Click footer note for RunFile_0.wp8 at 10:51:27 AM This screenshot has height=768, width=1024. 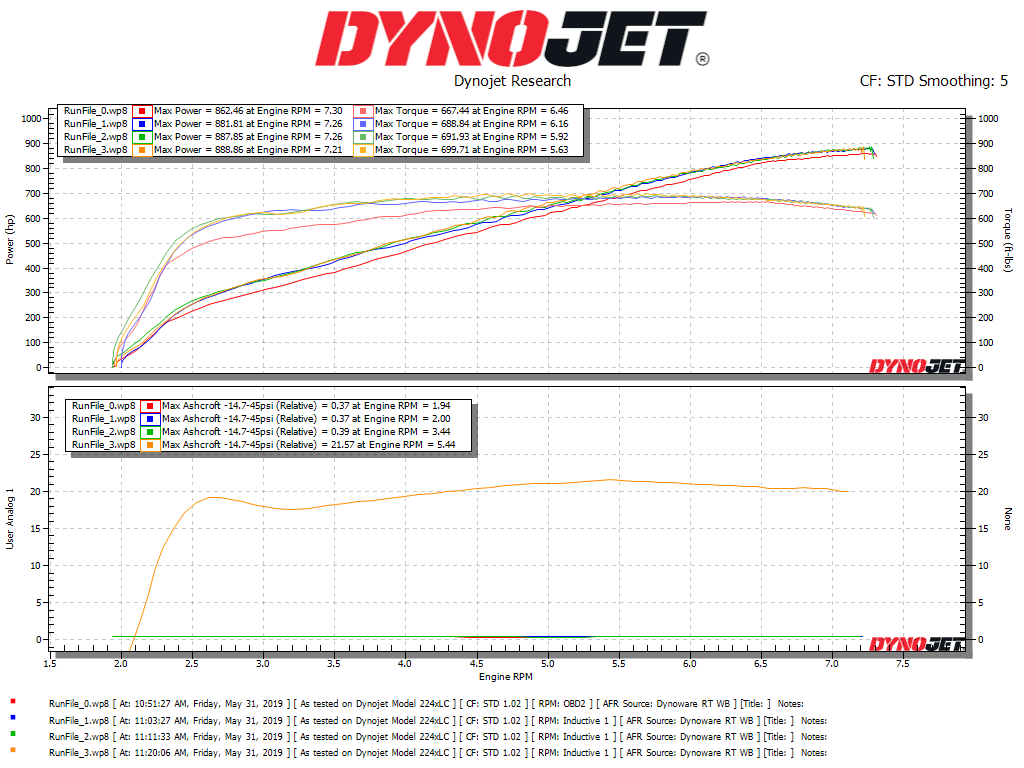(426, 704)
